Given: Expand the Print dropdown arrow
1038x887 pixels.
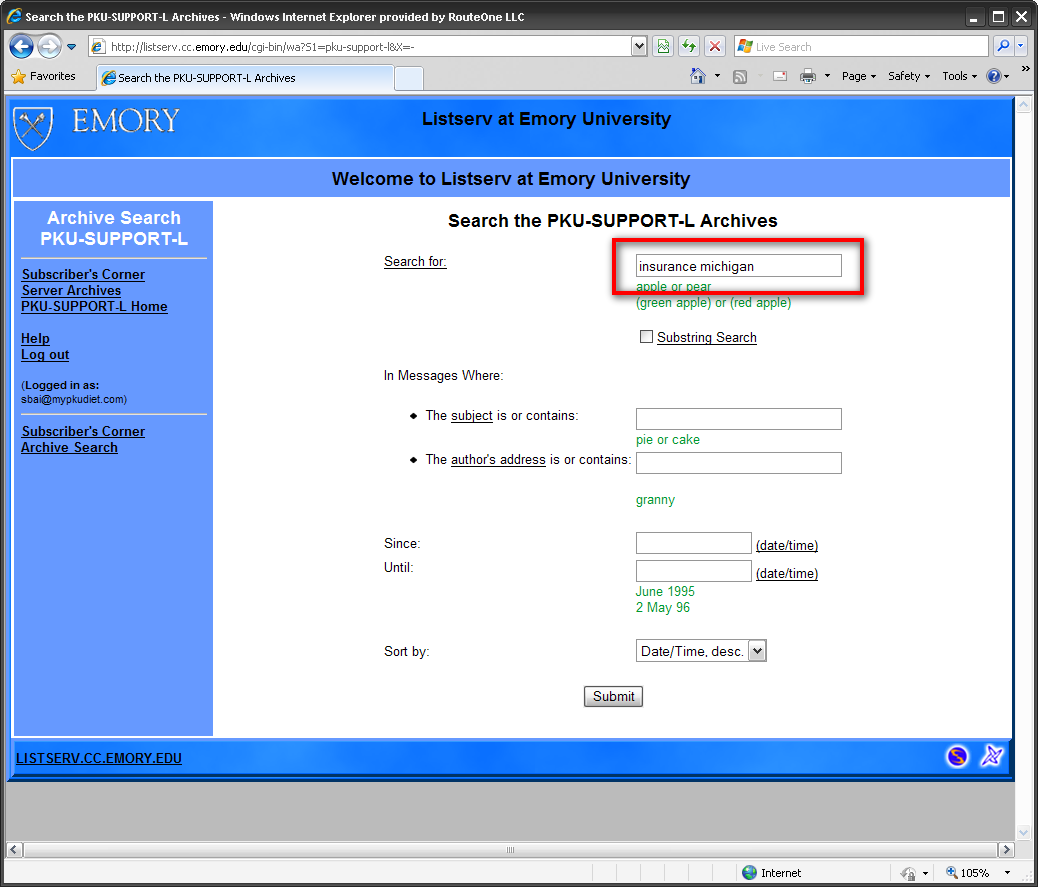Looking at the screenshot, I should pyautogui.click(x=827, y=76).
